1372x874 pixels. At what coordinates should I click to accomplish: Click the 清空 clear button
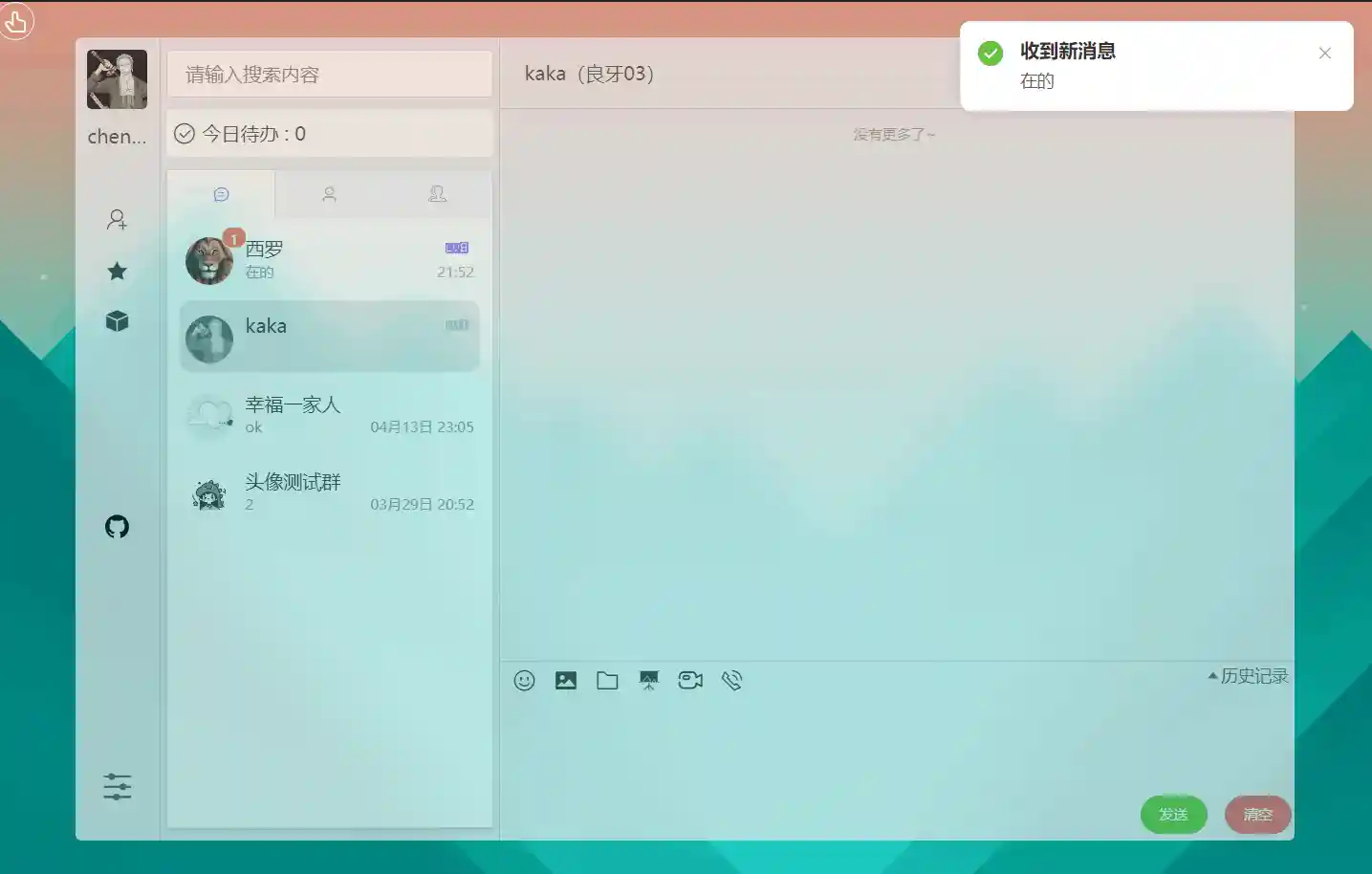click(x=1257, y=815)
